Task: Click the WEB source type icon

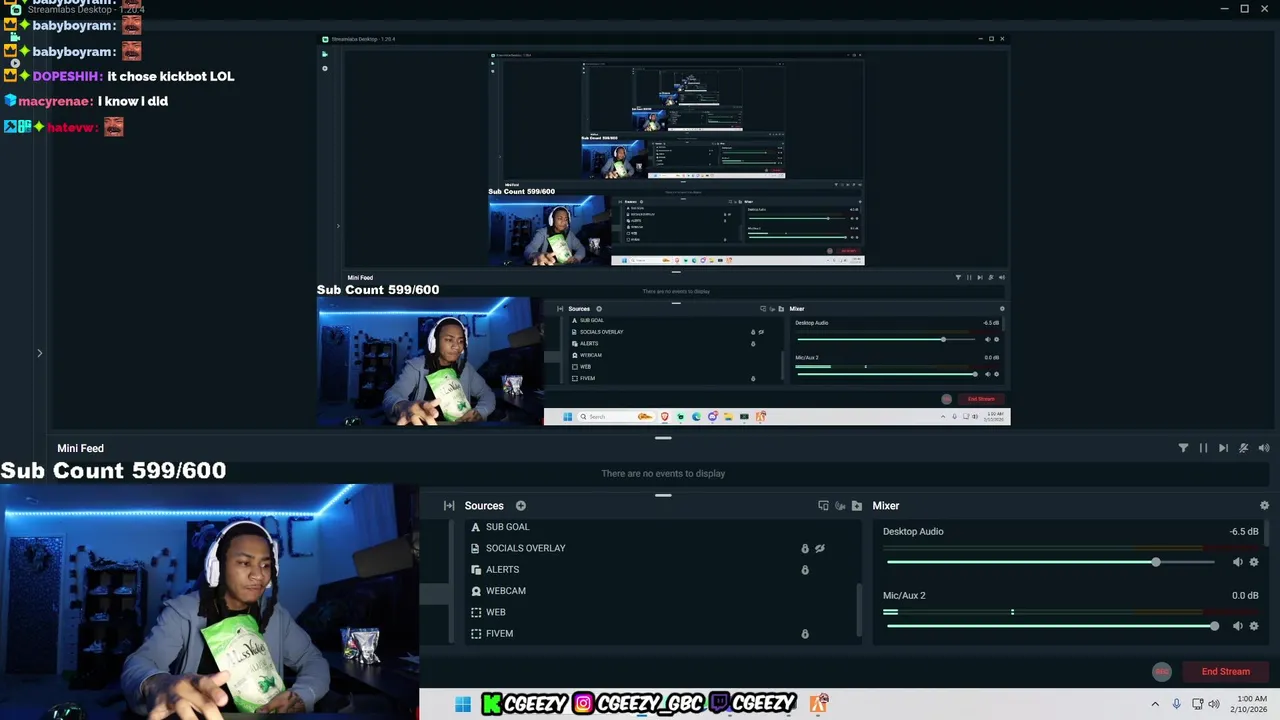Action: [x=476, y=612]
